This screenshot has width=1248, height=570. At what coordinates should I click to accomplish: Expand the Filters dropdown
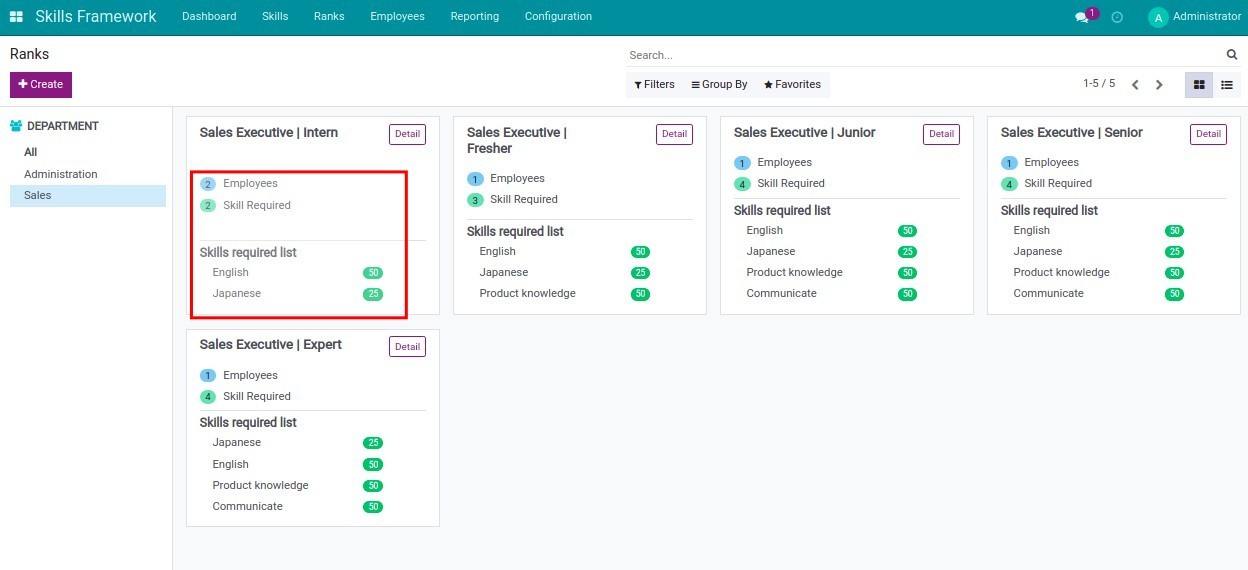click(x=654, y=85)
